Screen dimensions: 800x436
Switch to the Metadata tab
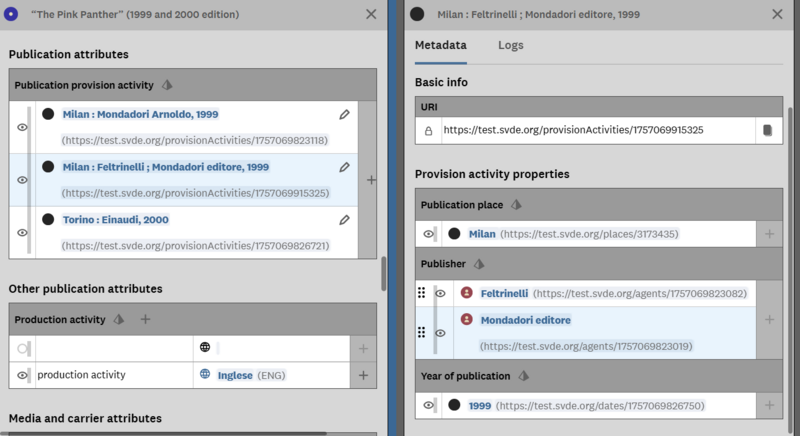point(440,45)
